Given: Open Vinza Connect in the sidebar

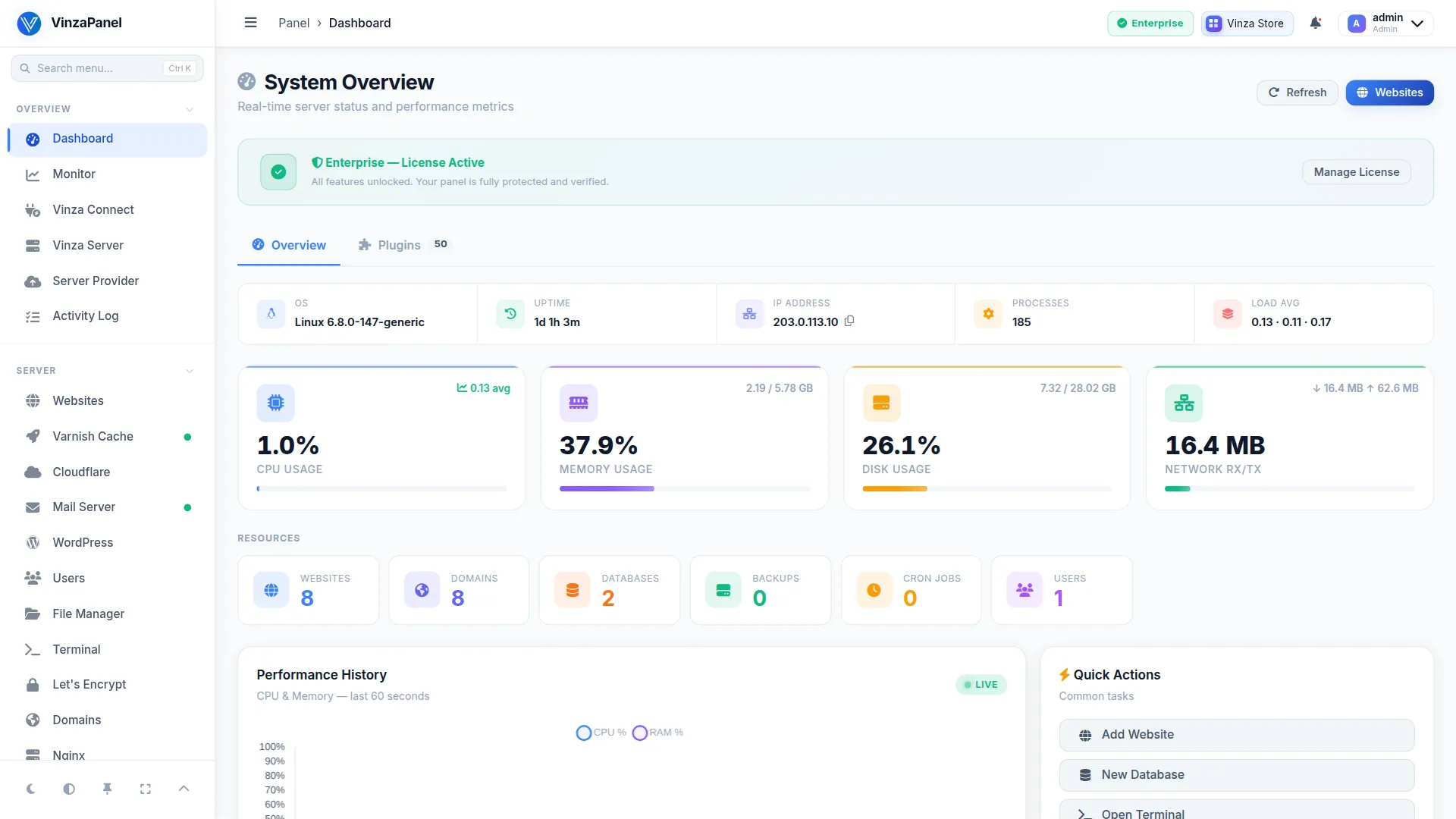Looking at the screenshot, I should (107, 210).
